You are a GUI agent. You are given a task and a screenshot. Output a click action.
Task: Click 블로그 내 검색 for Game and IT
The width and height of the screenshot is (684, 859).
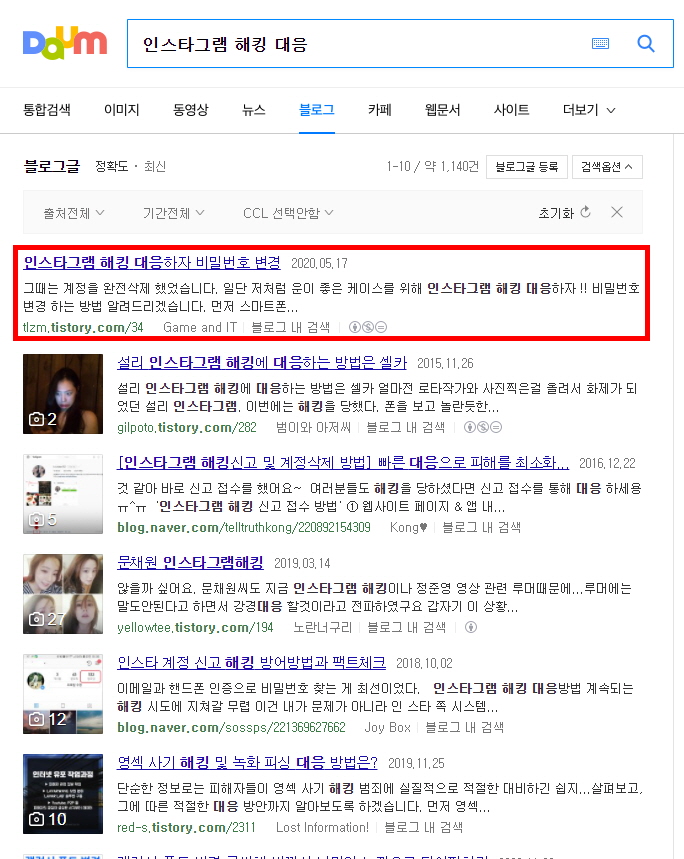click(291, 328)
